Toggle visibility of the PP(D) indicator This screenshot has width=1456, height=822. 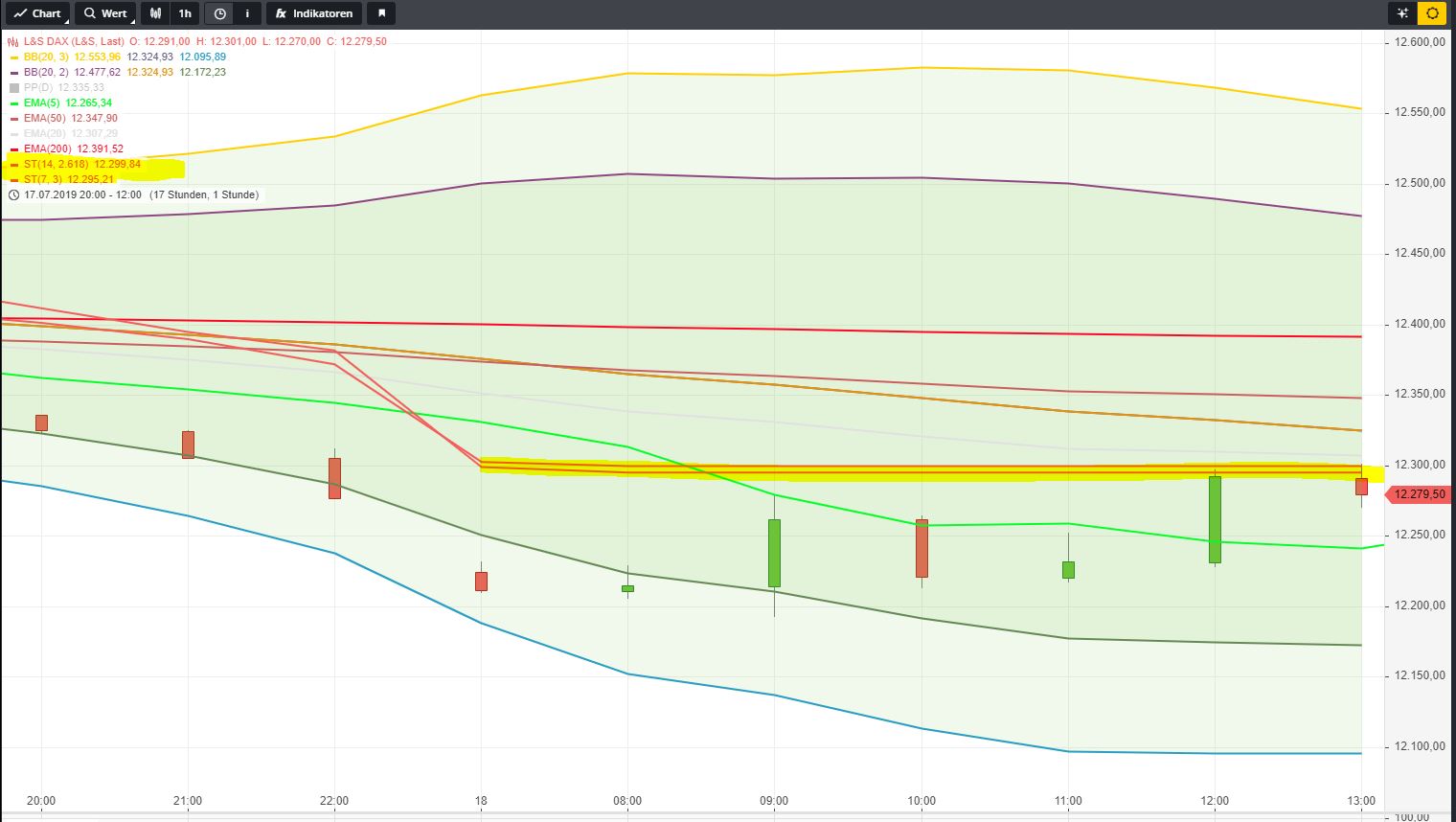point(12,87)
